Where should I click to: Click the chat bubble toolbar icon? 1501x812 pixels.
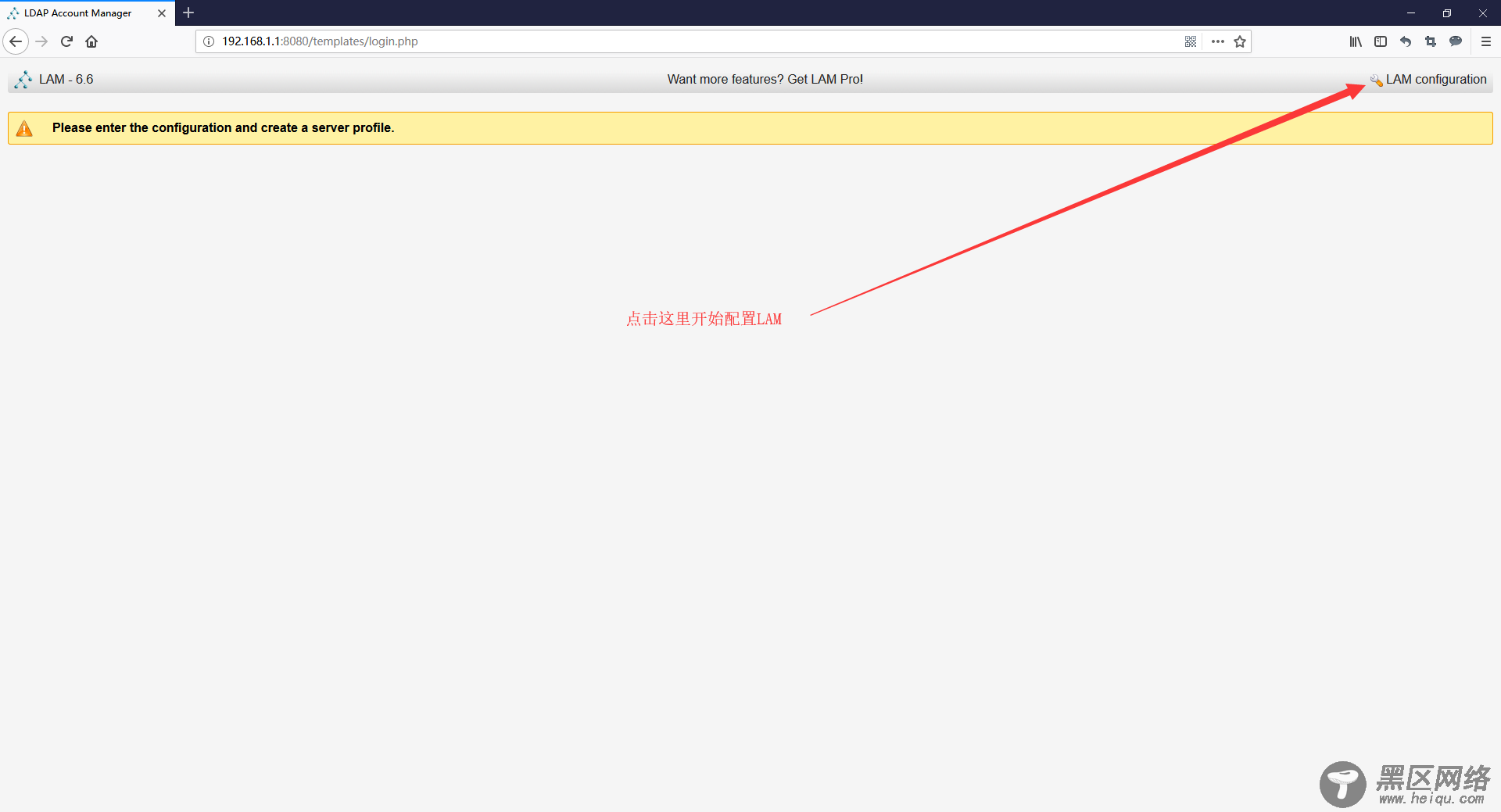tap(1456, 41)
